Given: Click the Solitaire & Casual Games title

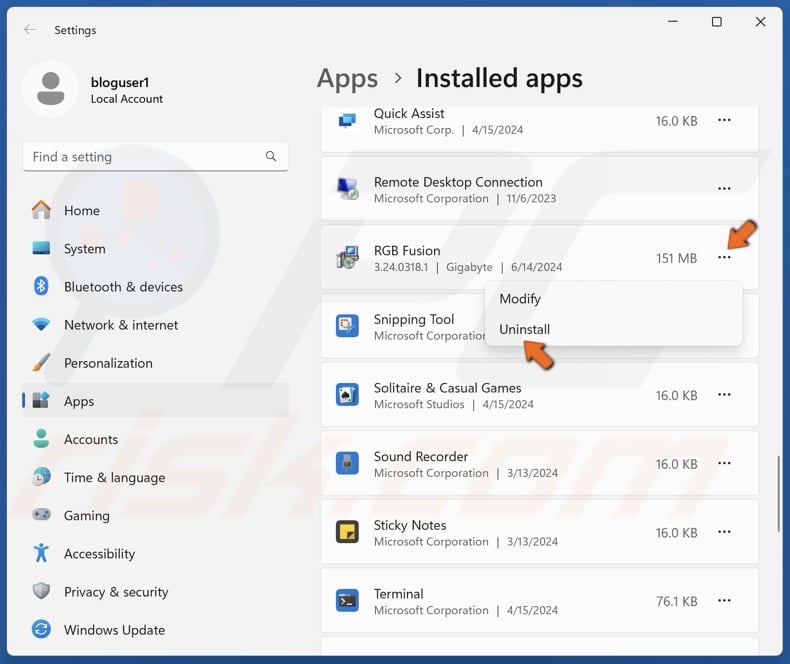Looking at the screenshot, I should tap(447, 387).
